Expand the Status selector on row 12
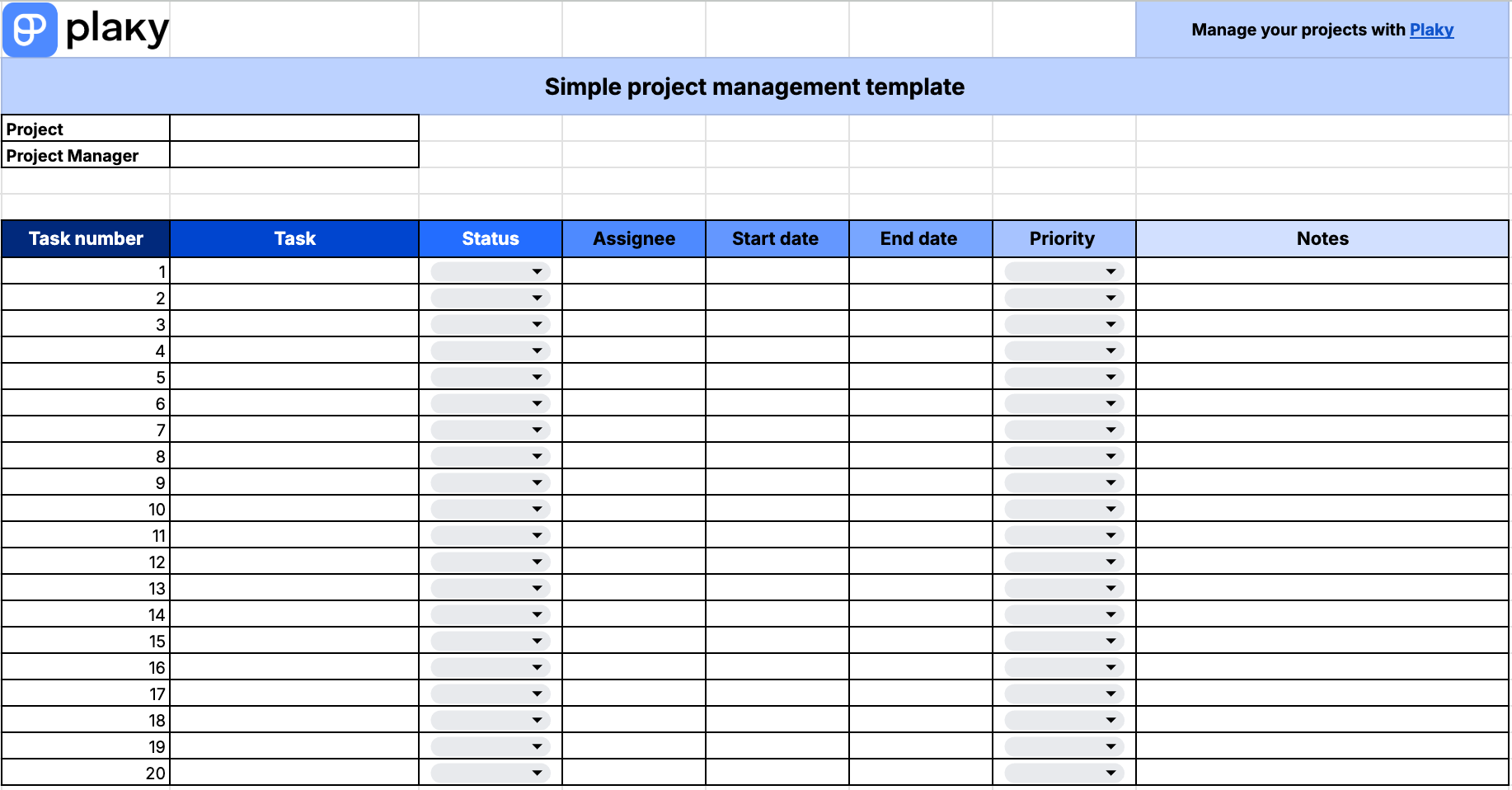The height and width of the screenshot is (790, 1512). point(536,562)
